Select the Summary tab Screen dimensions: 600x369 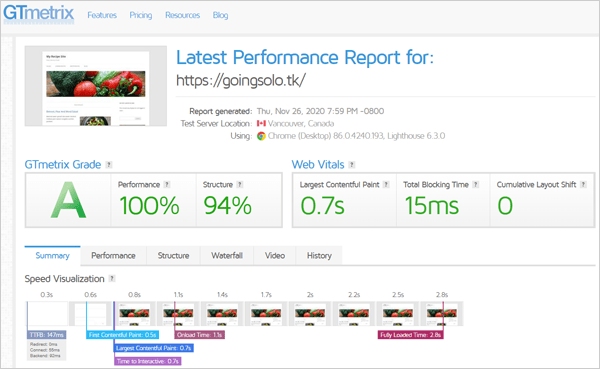pyautogui.click(x=52, y=256)
